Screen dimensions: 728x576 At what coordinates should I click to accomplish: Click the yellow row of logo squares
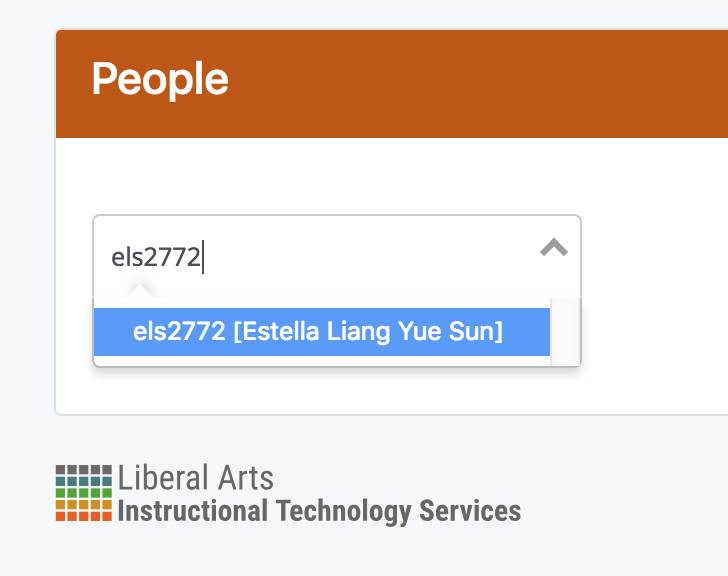point(84,504)
